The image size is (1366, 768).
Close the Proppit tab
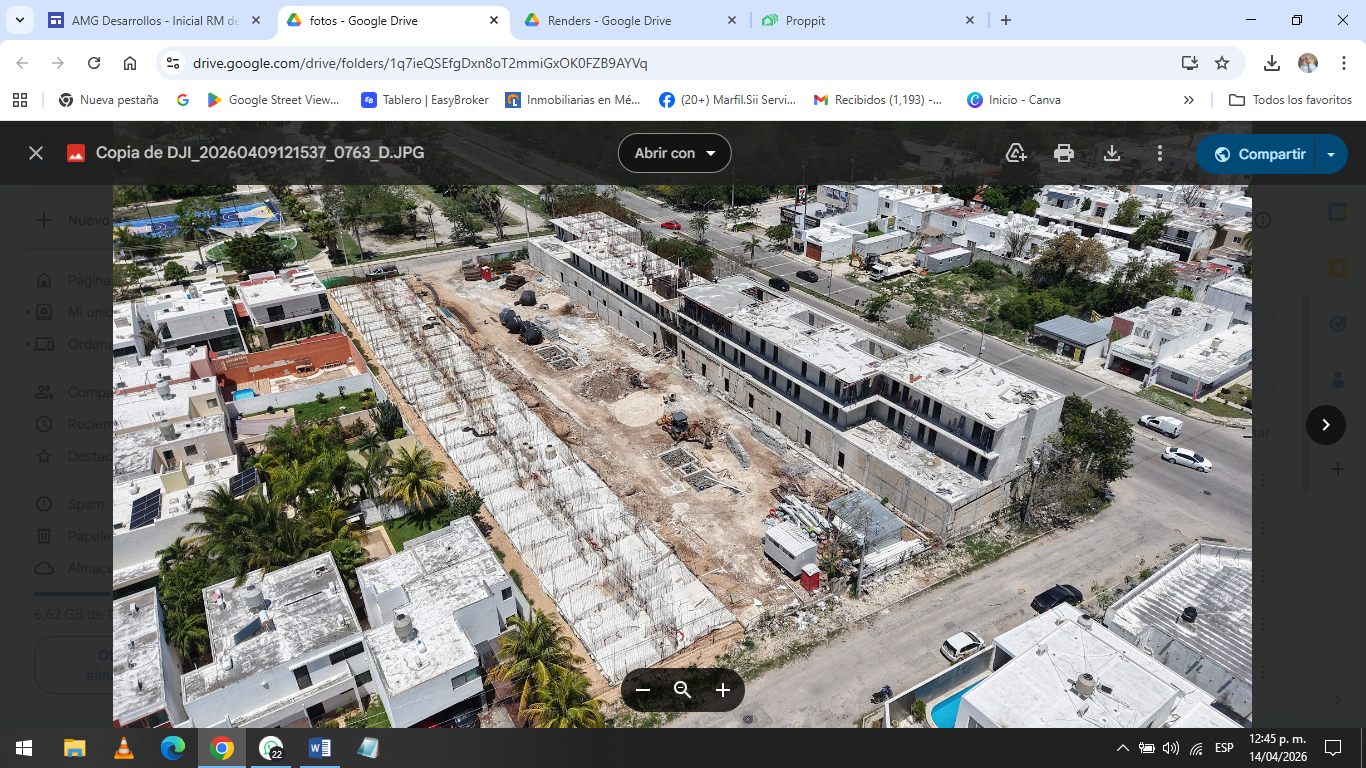pyautogui.click(x=970, y=20)
